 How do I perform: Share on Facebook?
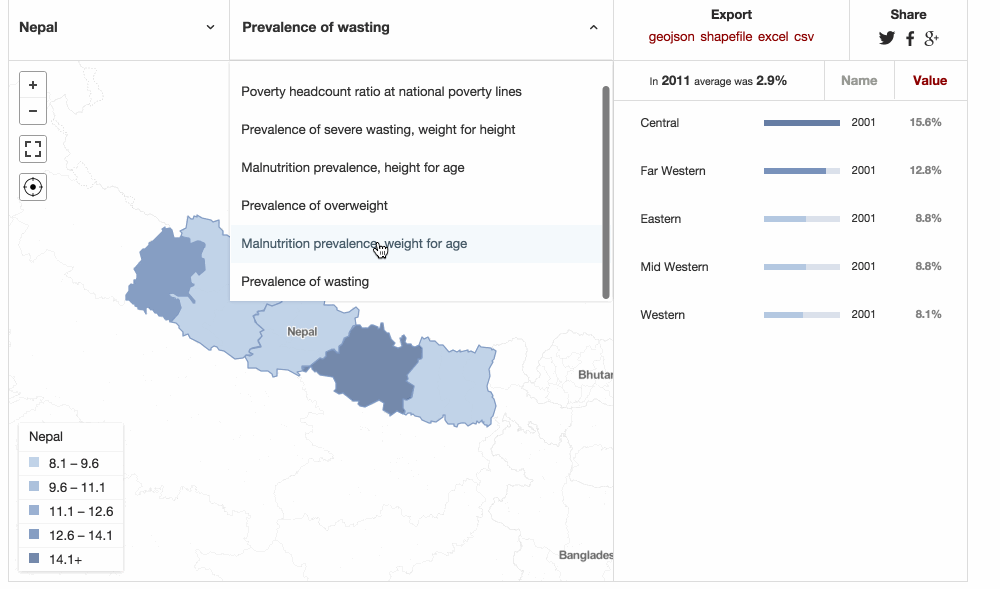[x=910, y=38]
